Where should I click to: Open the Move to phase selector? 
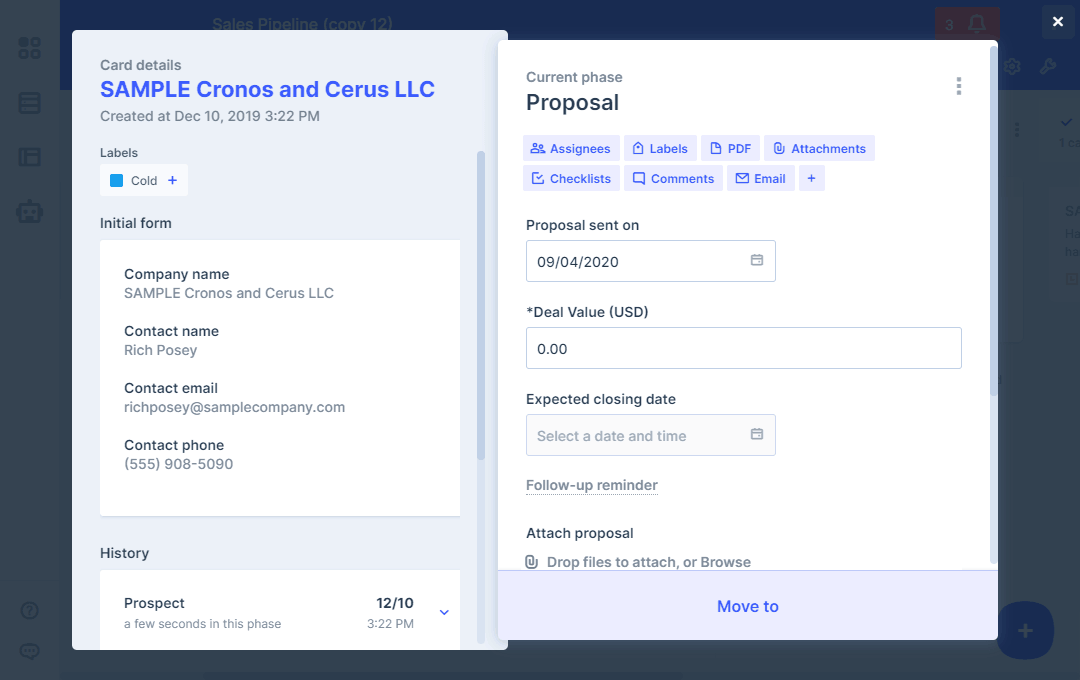(x=747, y=606)
